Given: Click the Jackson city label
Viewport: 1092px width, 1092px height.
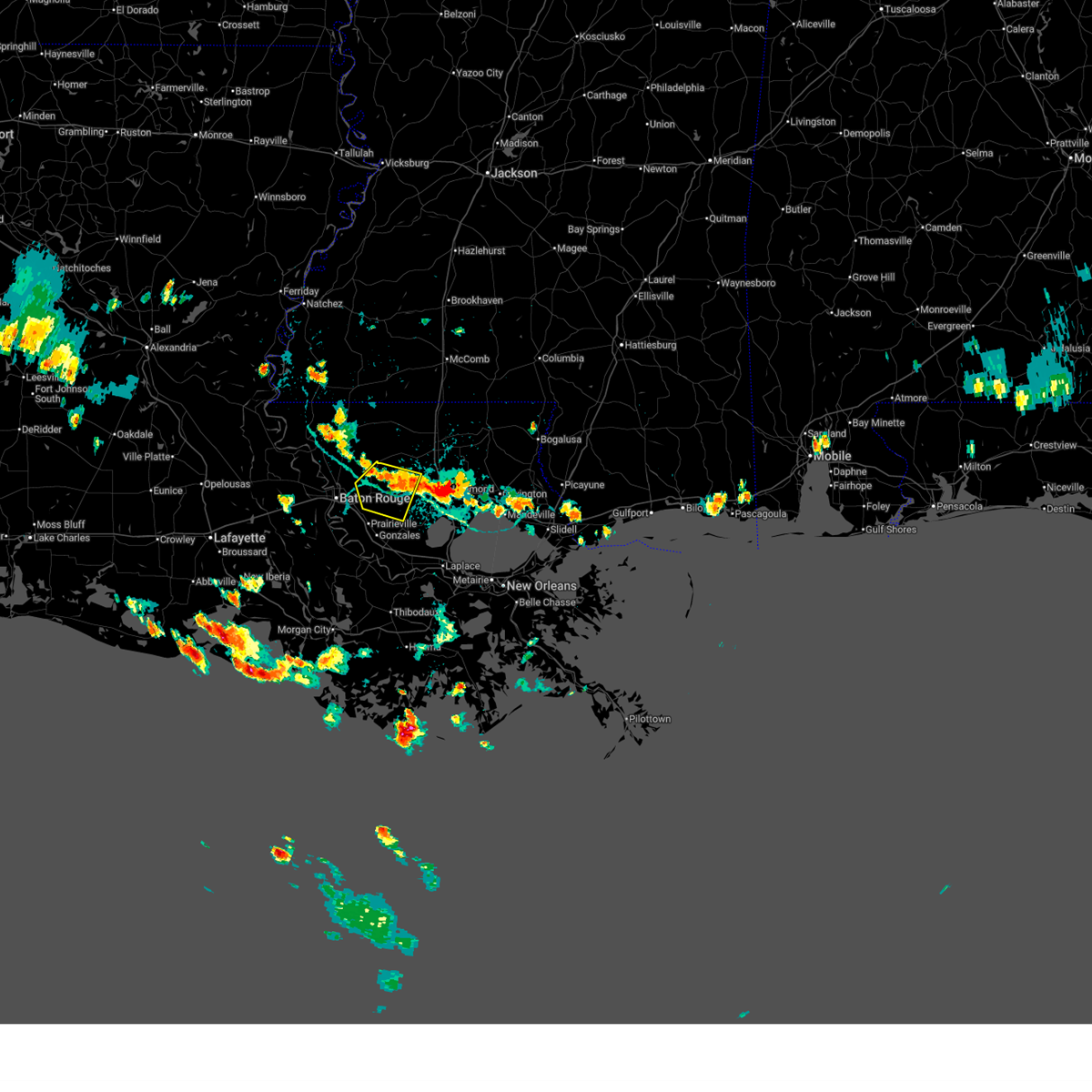Looking at the screenshot, I should [x=514, y=173].
